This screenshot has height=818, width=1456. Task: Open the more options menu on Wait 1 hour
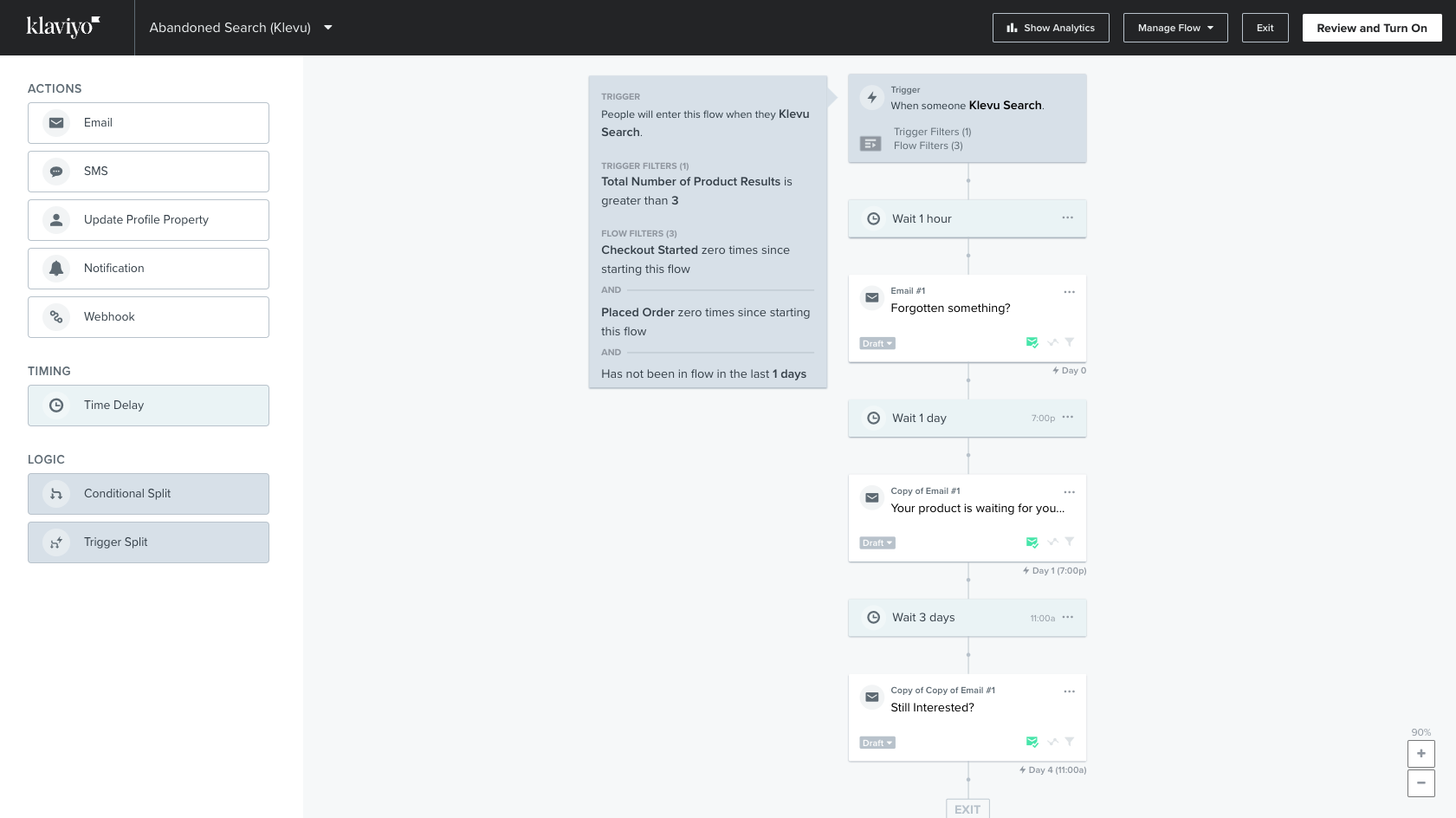(1068, 217)
